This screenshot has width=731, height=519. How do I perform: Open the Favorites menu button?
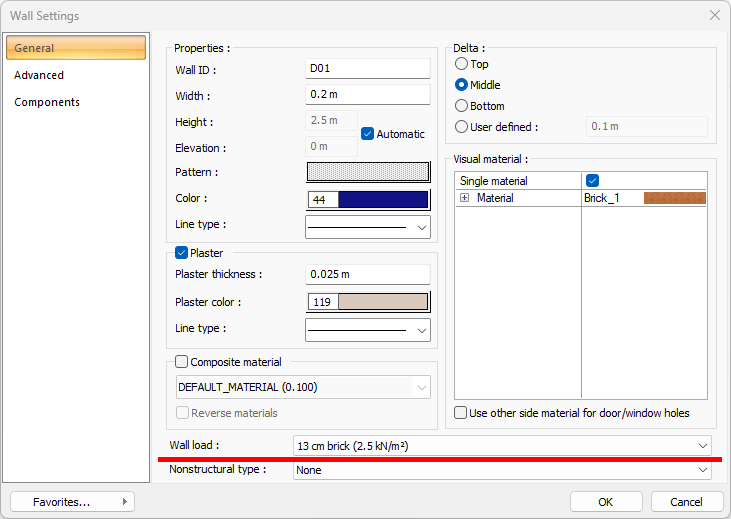click(72, 501)
